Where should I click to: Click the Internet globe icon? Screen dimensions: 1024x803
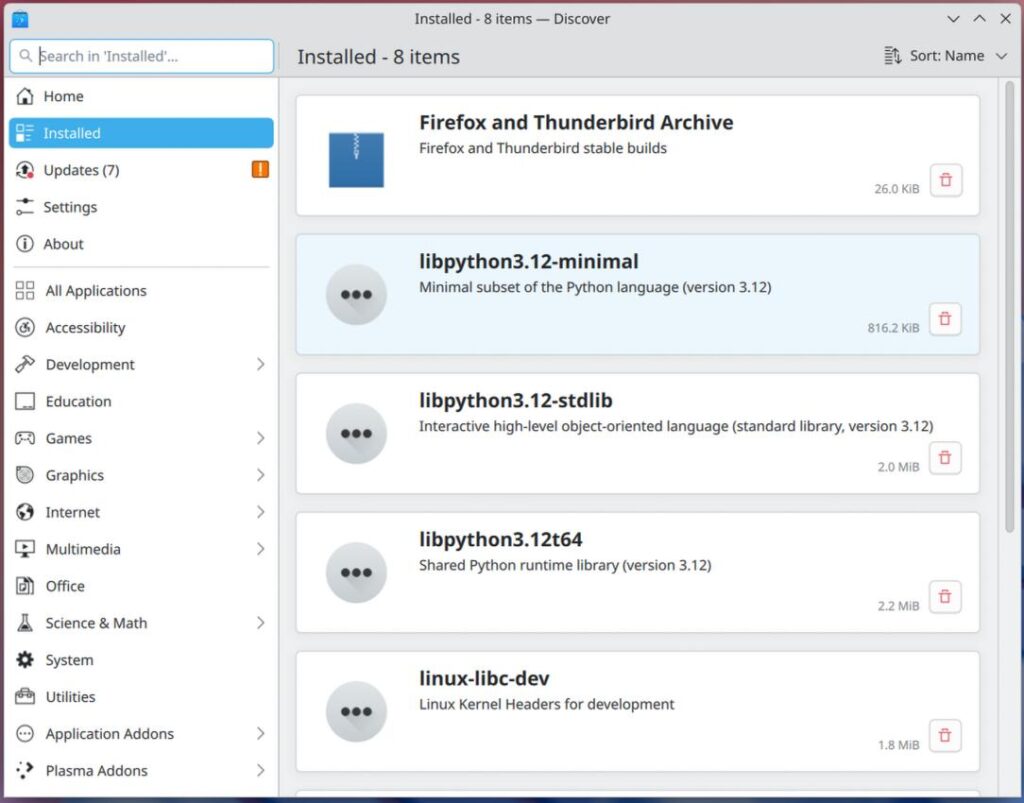coord(25,512)
